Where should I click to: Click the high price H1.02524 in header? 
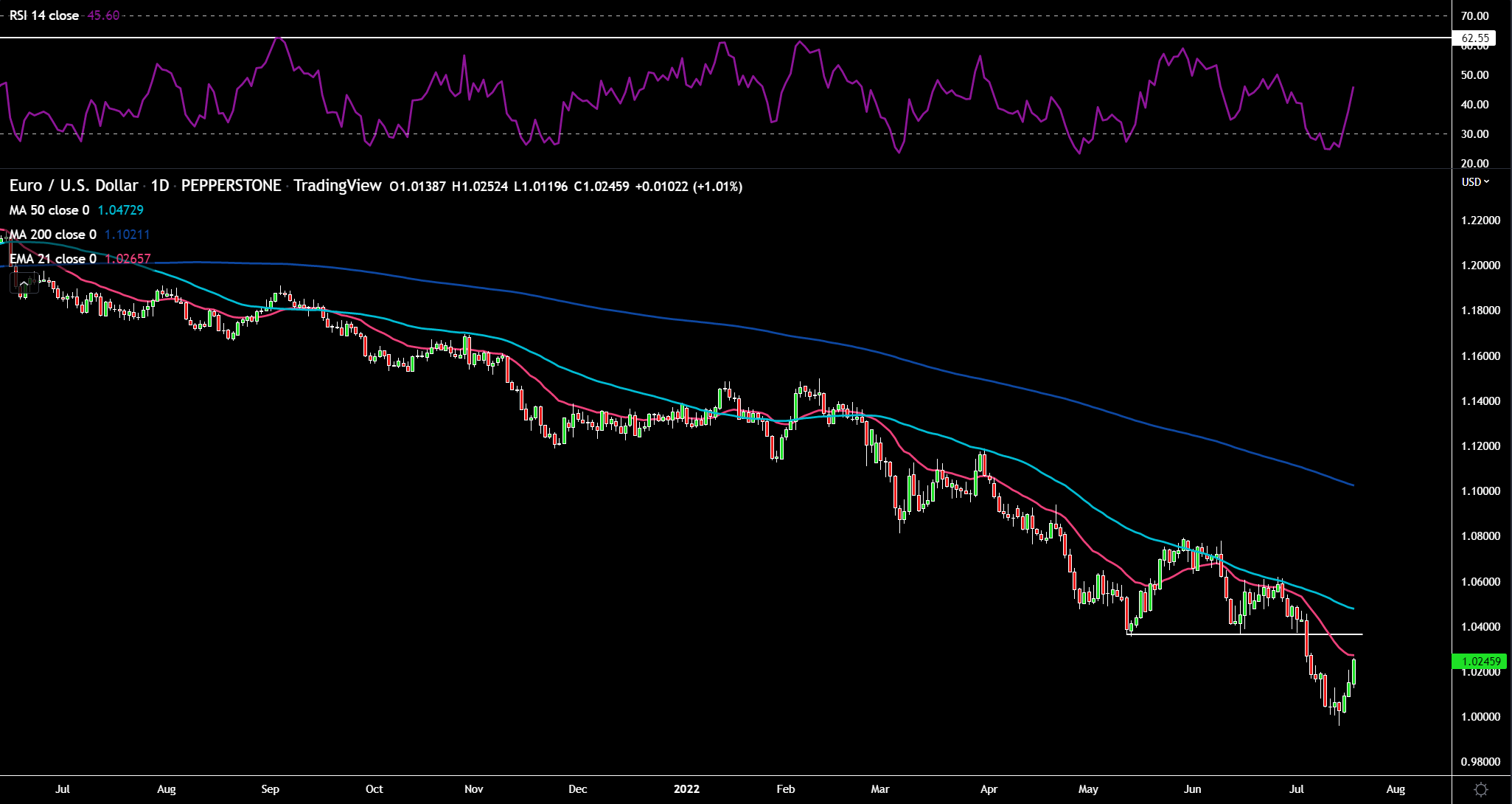click(480, 187)
